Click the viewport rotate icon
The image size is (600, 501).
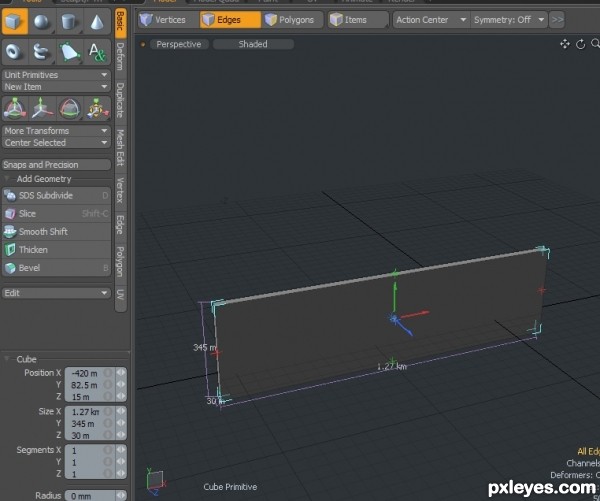pyautogui.click(x=580, y=44)
